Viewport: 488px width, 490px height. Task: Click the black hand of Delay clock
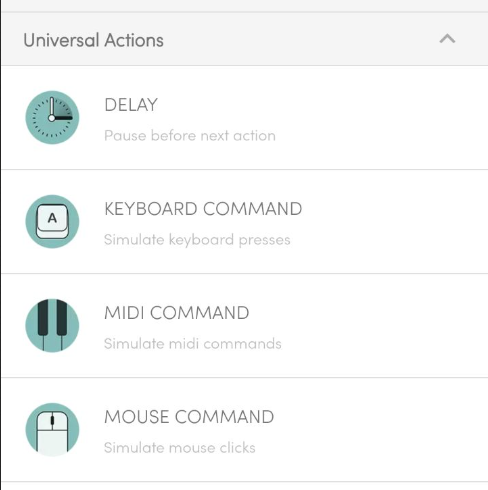click(x=63, y=118)
